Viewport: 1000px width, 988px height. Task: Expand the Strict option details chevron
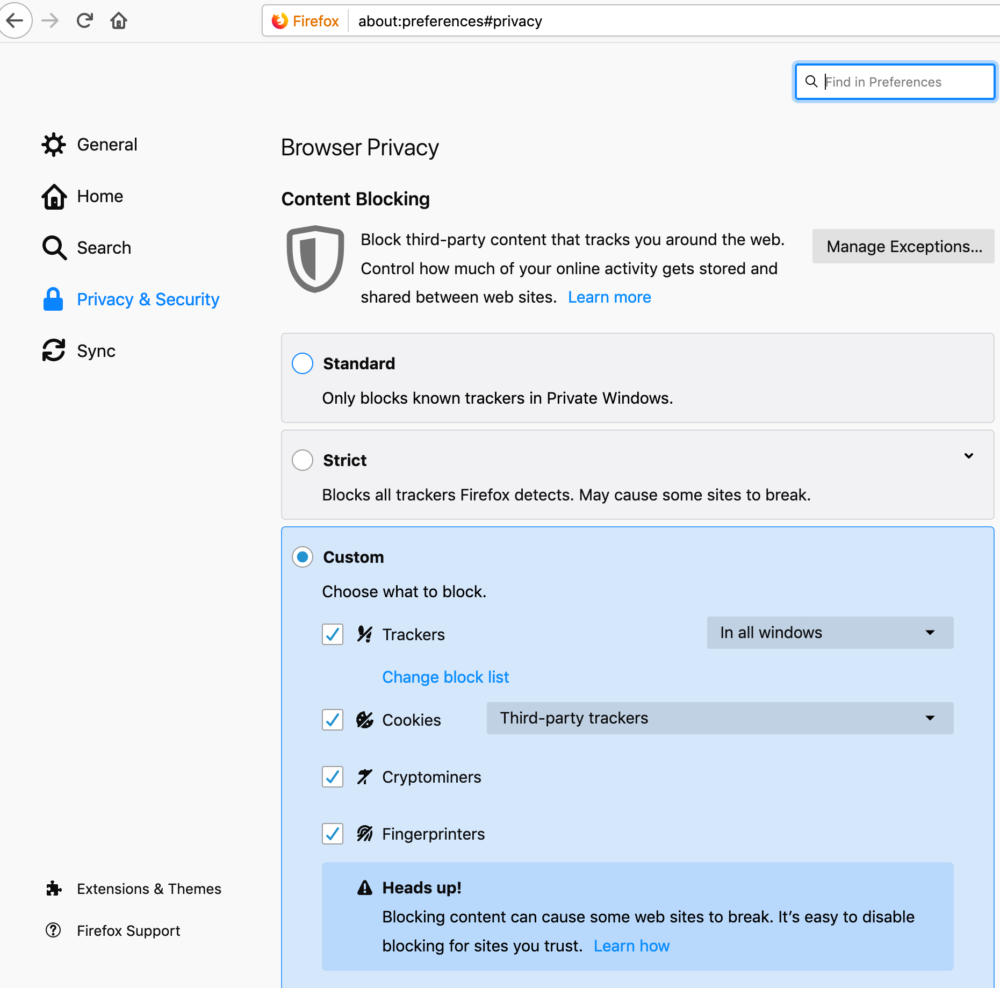pyautogui.click(x=968, y=457)
